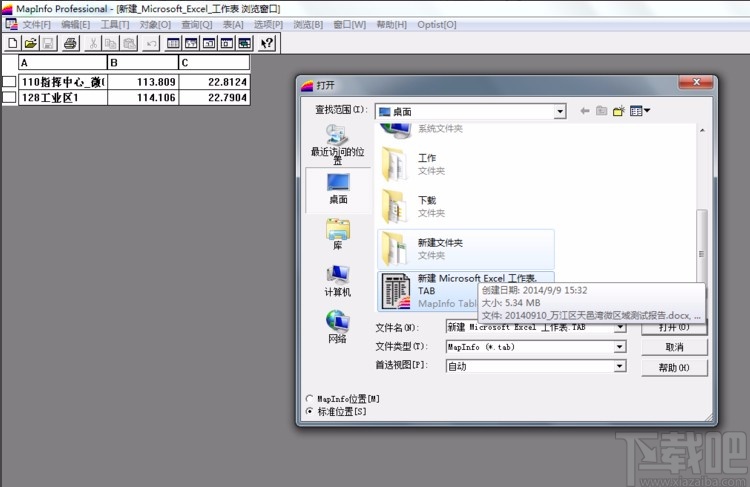Expand the 首选视图 自动 dropdown

pos(620,366)
